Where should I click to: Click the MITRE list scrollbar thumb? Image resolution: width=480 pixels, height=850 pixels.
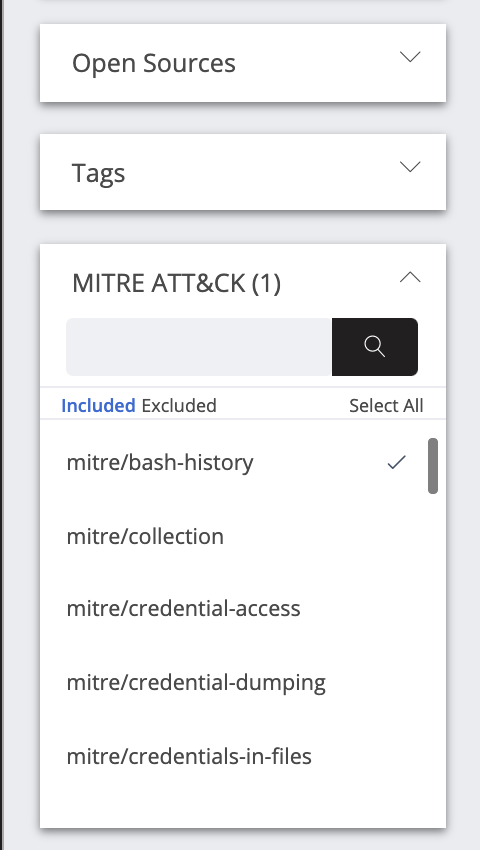(x=433, y=466)
